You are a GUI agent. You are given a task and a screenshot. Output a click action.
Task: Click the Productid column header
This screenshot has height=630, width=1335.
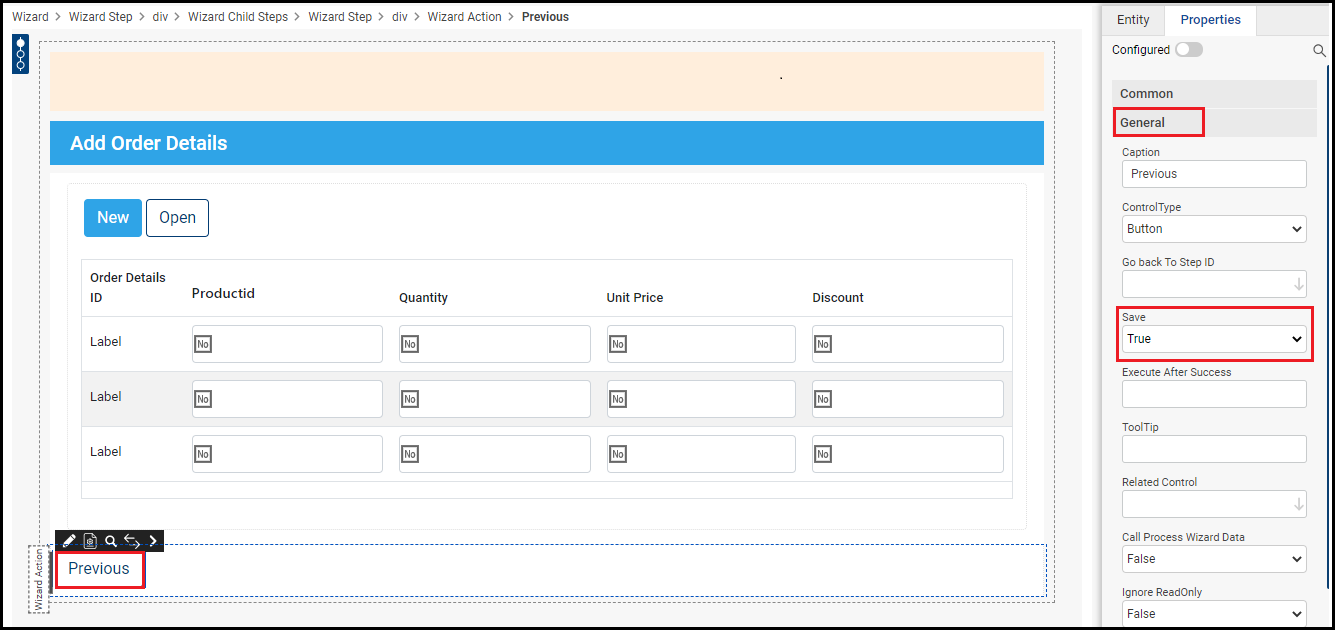(x=223, y=294)
